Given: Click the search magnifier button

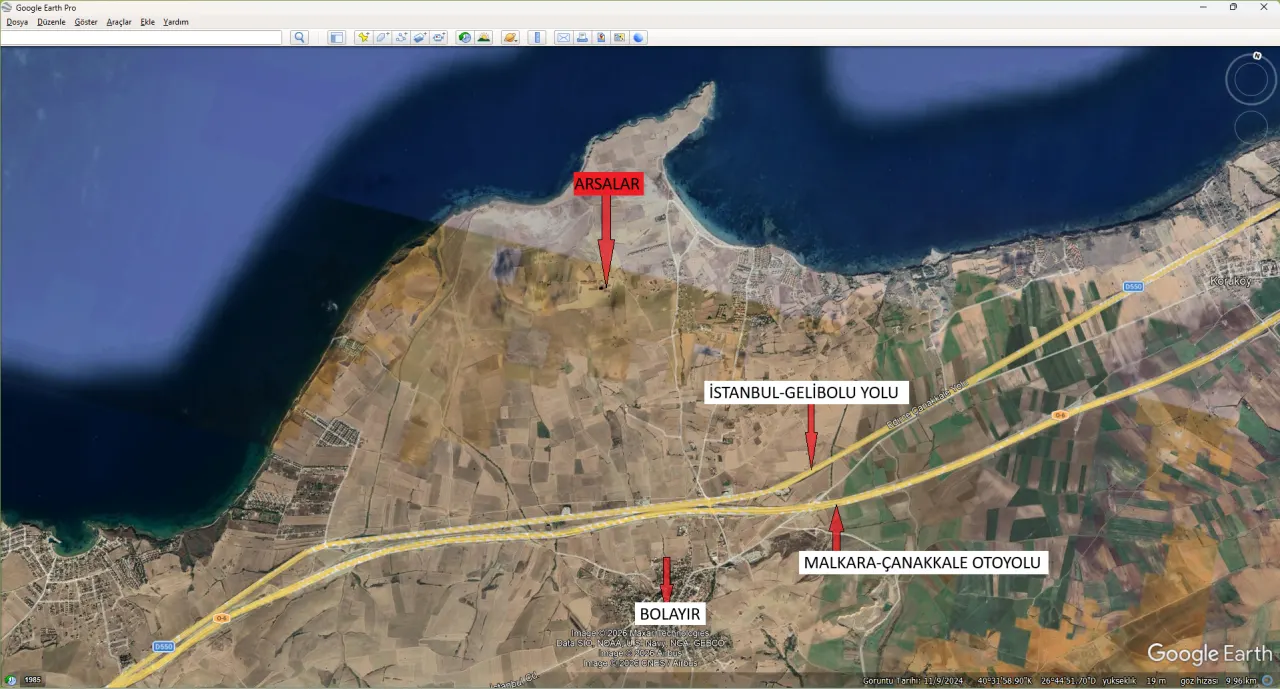Looking at the screenshot, I should click(299, 38).
